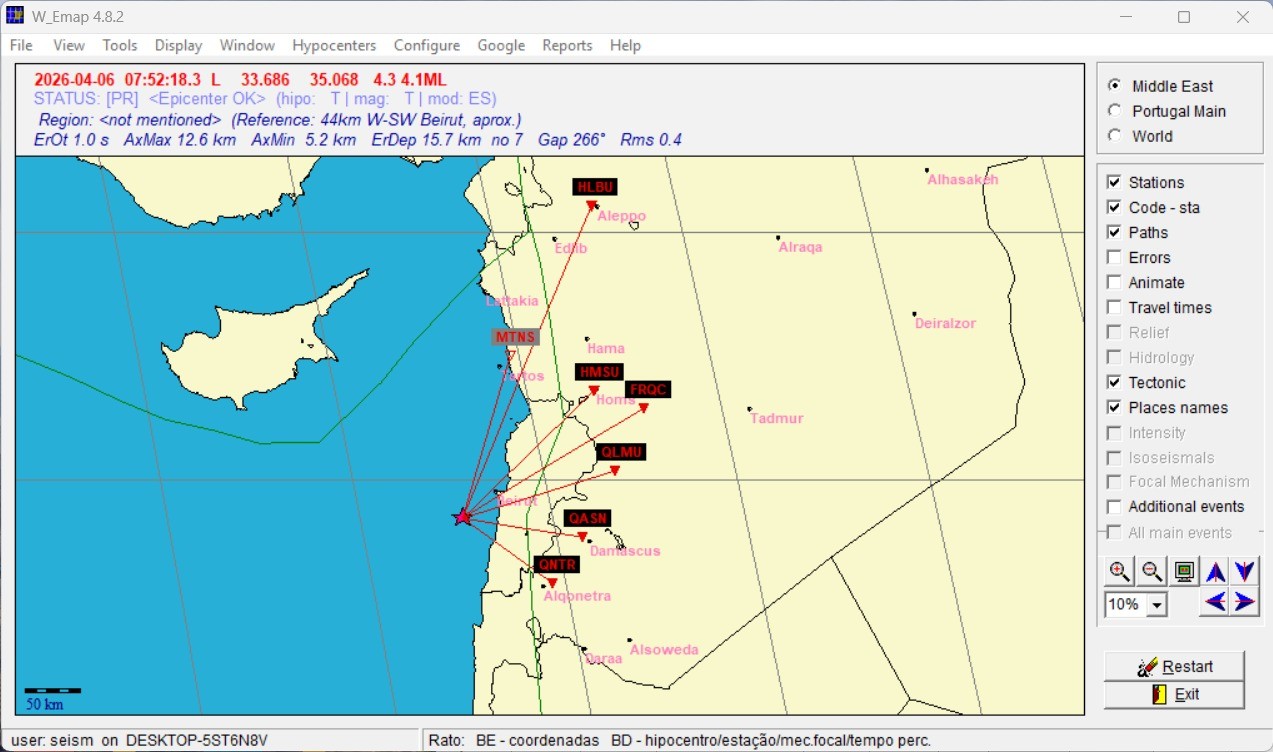Enable the Travel times checkbox
Viewport: 1273px width, 752px height.
point(1114,307)
